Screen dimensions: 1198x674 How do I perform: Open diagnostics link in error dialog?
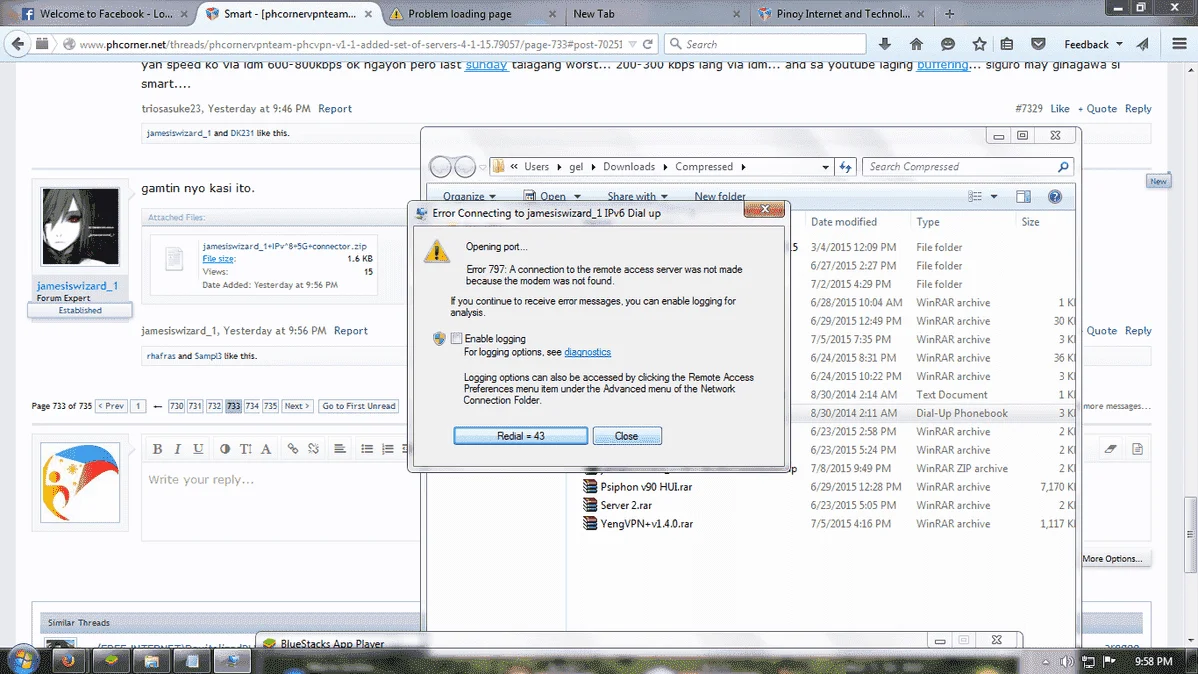click(x=587, y=352)
